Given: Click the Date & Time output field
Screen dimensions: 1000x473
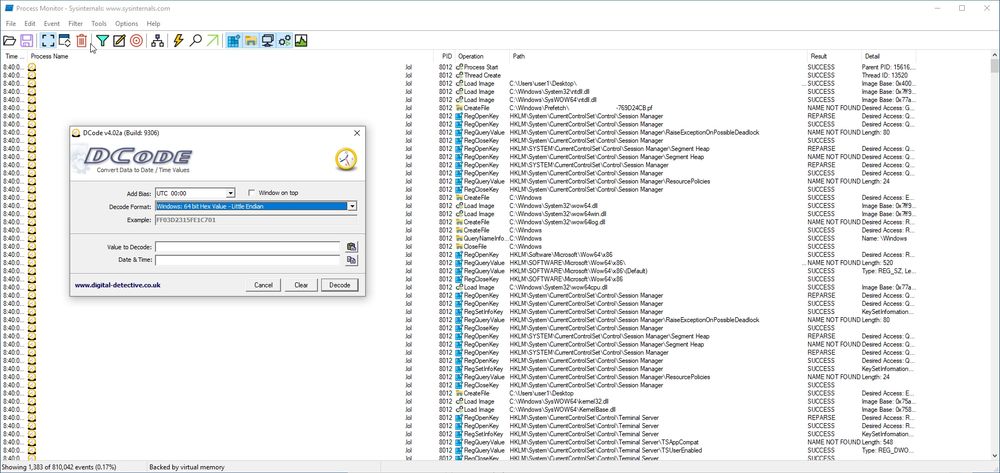Looking at the screenshot, I should (x=247, y=260).
